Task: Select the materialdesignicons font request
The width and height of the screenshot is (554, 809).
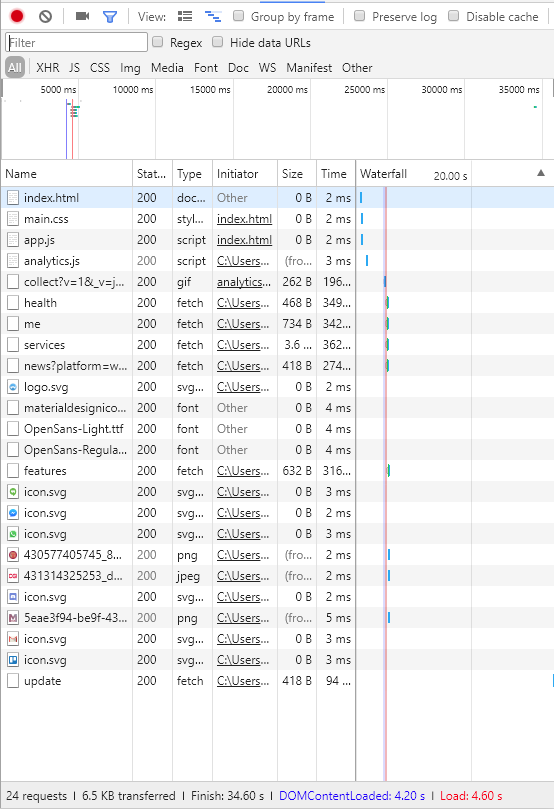Action: (277, 408)
